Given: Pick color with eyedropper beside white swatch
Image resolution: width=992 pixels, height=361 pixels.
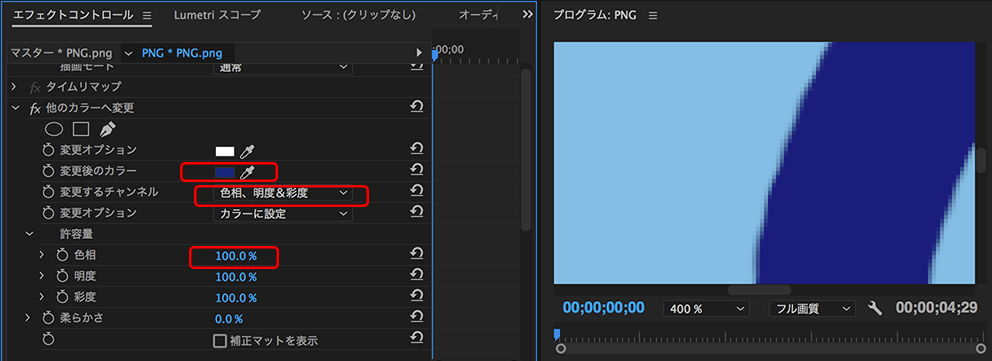Looking at the screenshot, I should (247, 152).
